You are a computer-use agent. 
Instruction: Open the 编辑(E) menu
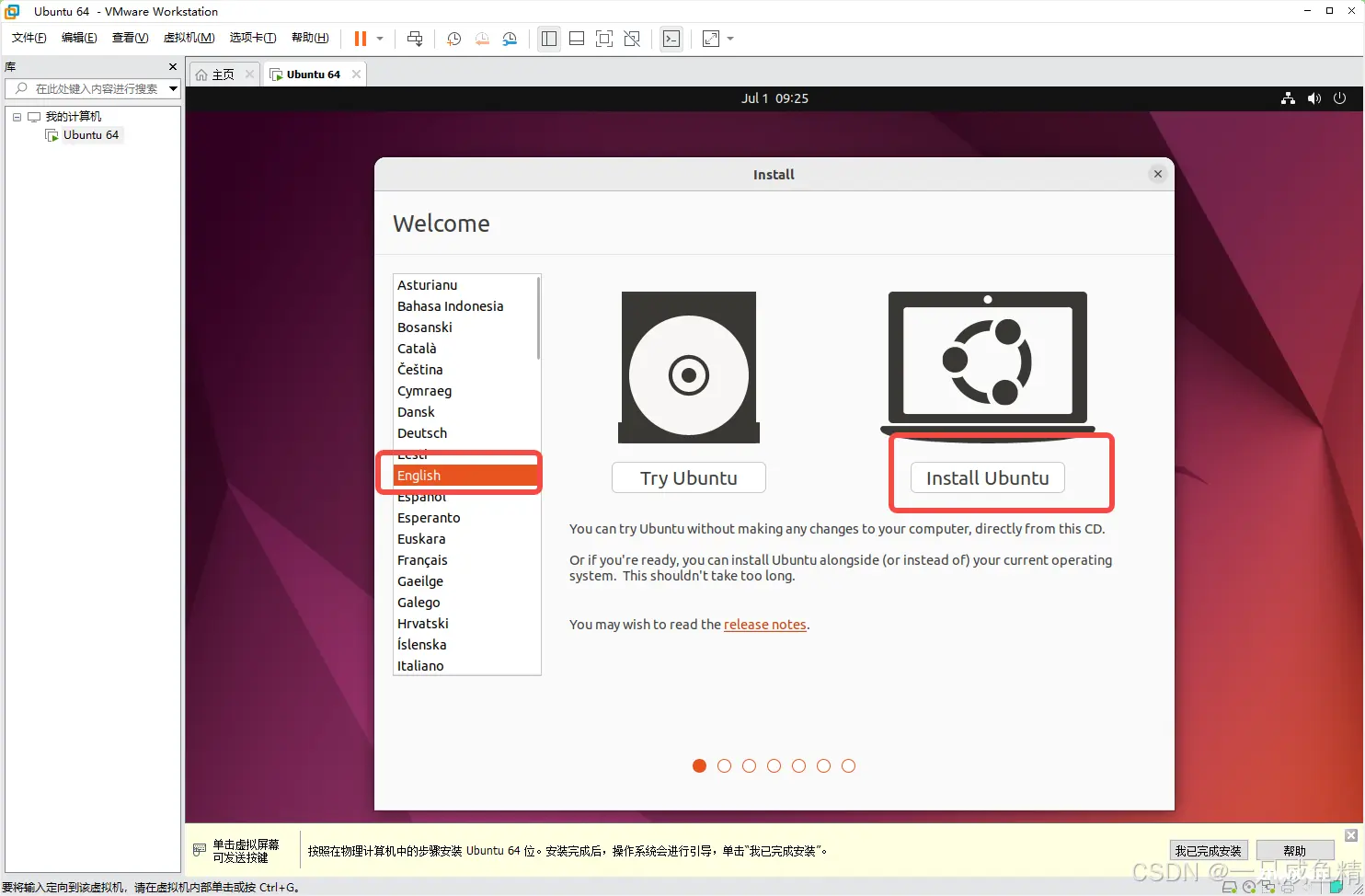pos(79,38)
